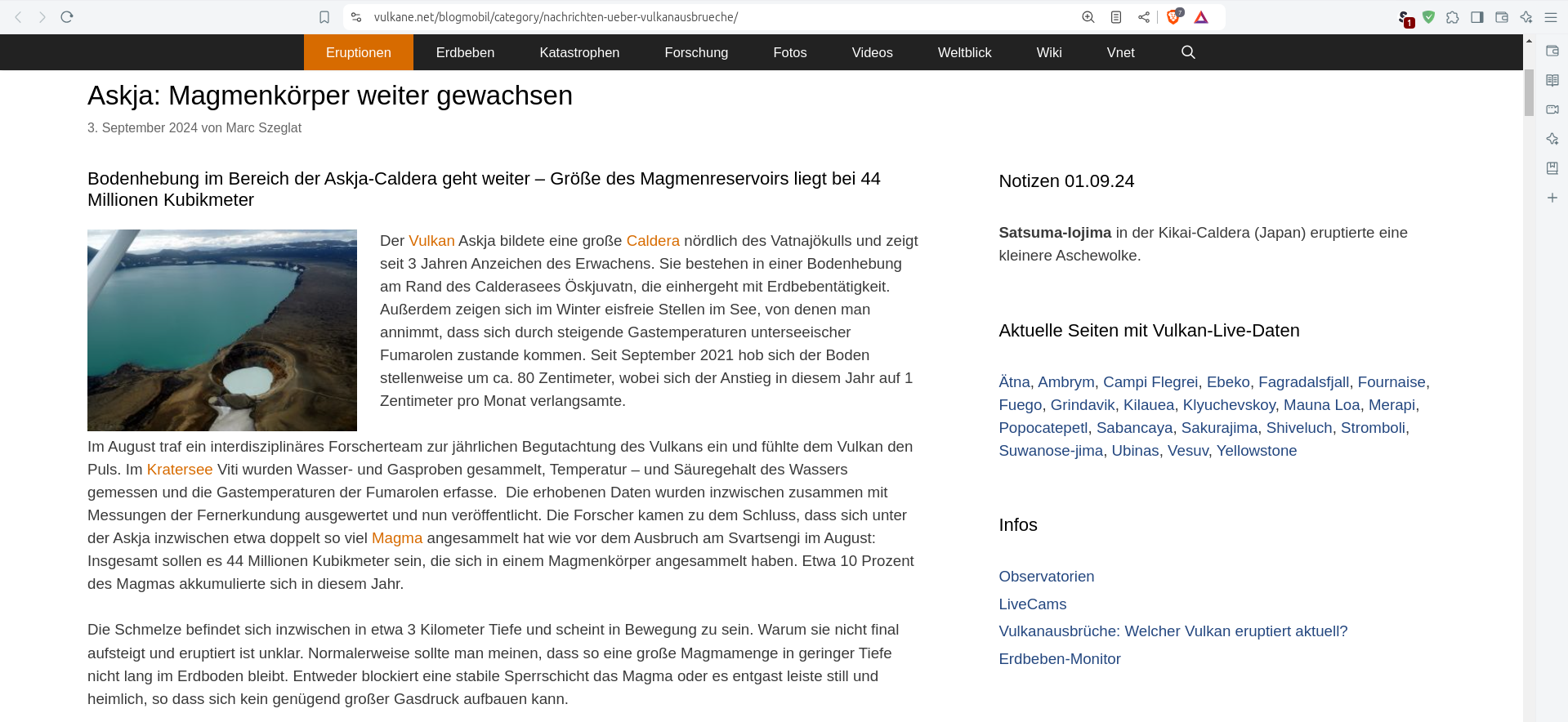Open the Extensions puzzle icon

coord(1453,17)
